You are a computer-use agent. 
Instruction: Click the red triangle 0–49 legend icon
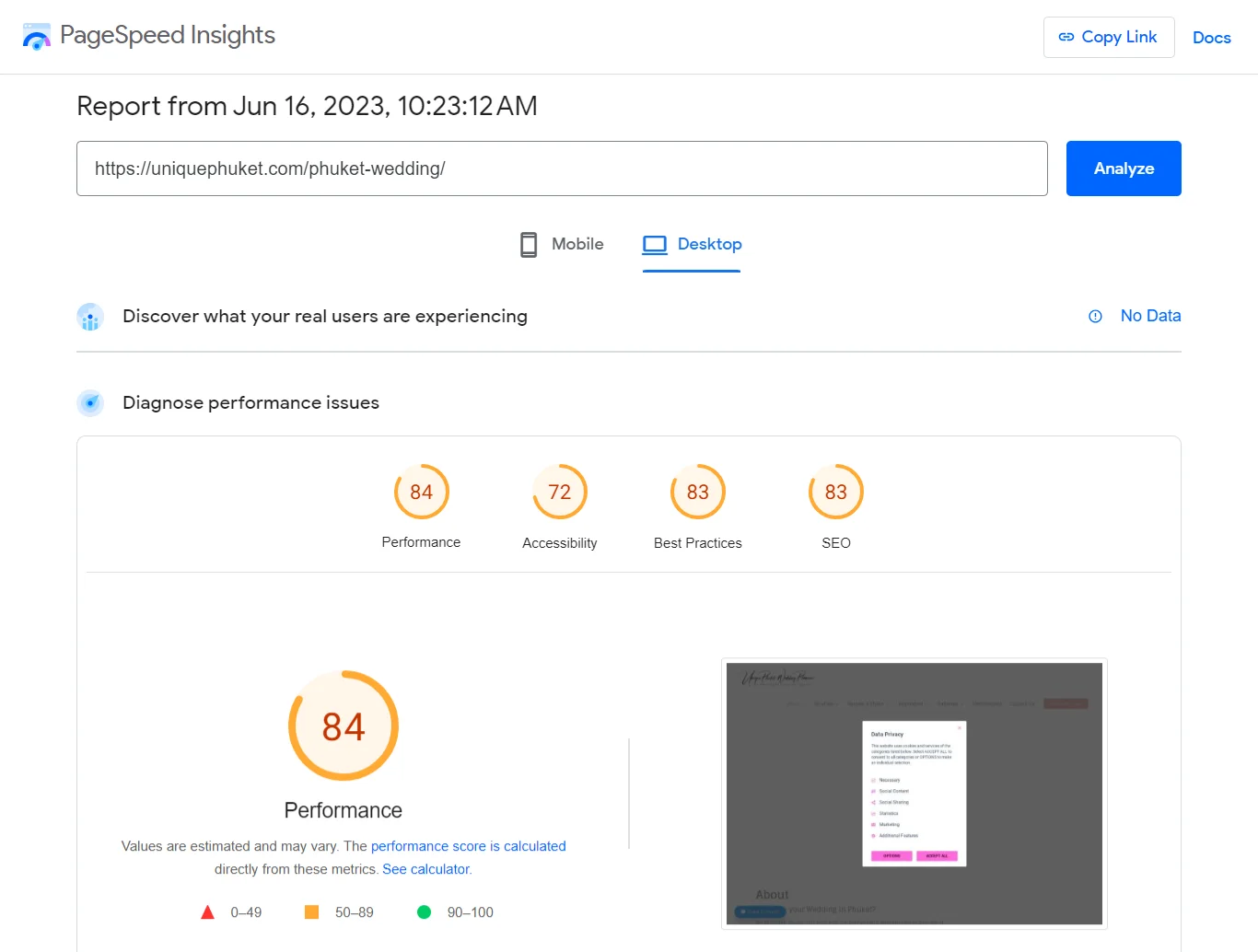(x=208, y=912)
